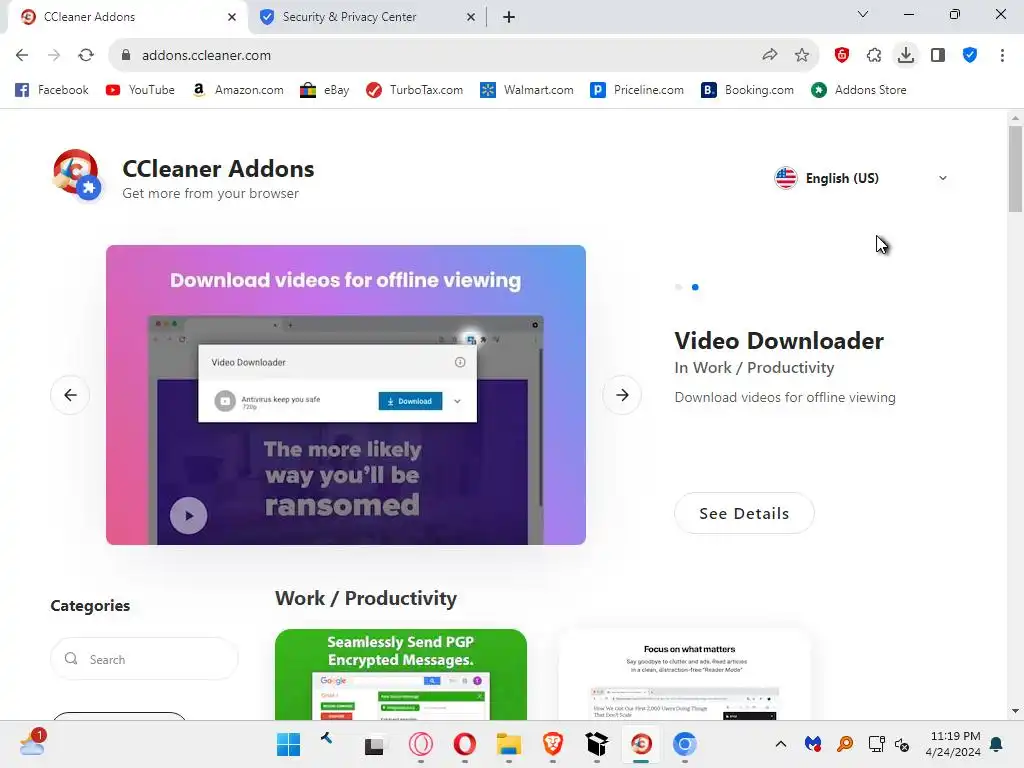Open the eBay bookmark
This screenshot has height=768, width=1024.
(x=325, y=90)
